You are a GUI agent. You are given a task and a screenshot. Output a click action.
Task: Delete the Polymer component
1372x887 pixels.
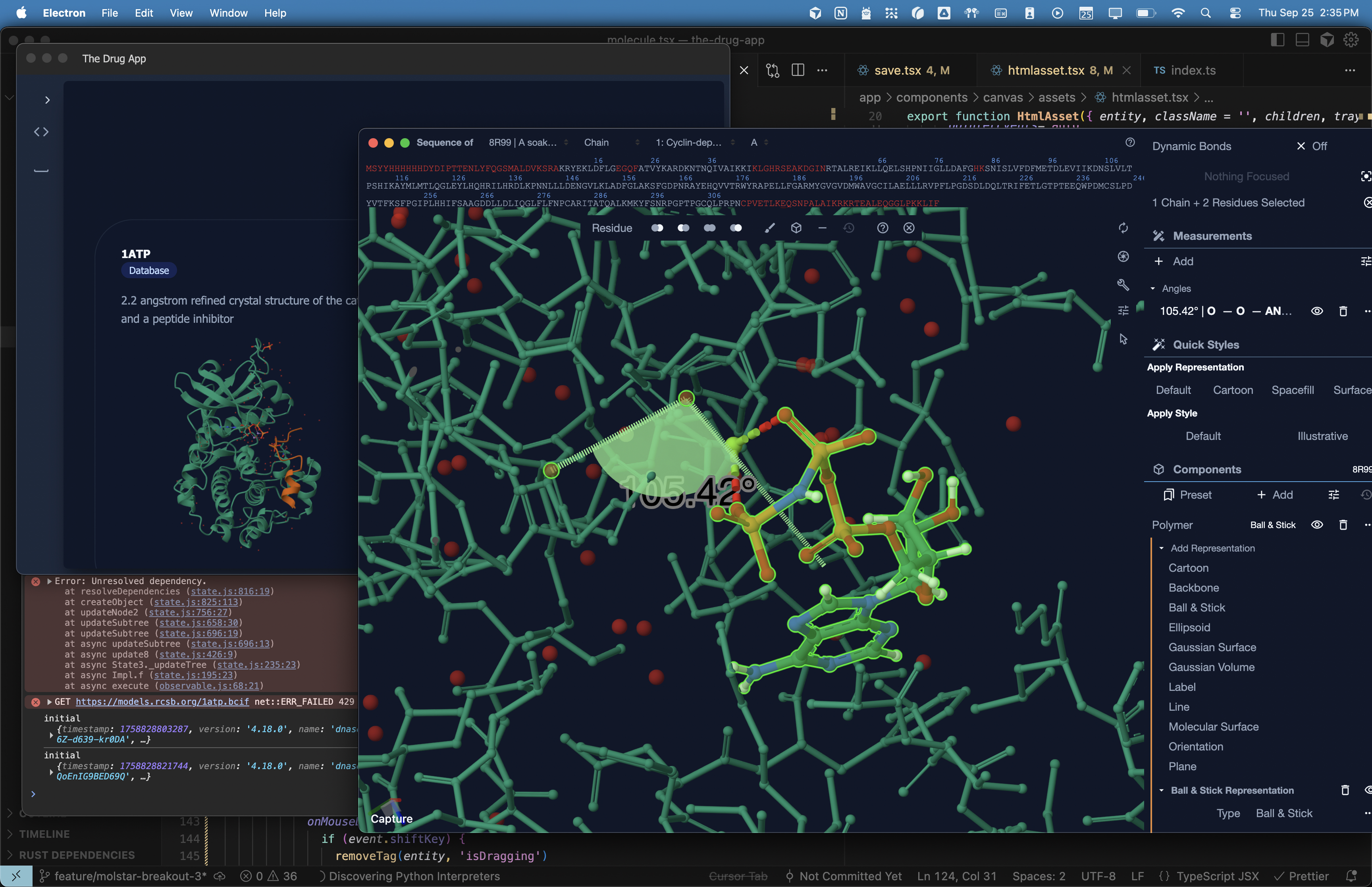click(1343, 525)
